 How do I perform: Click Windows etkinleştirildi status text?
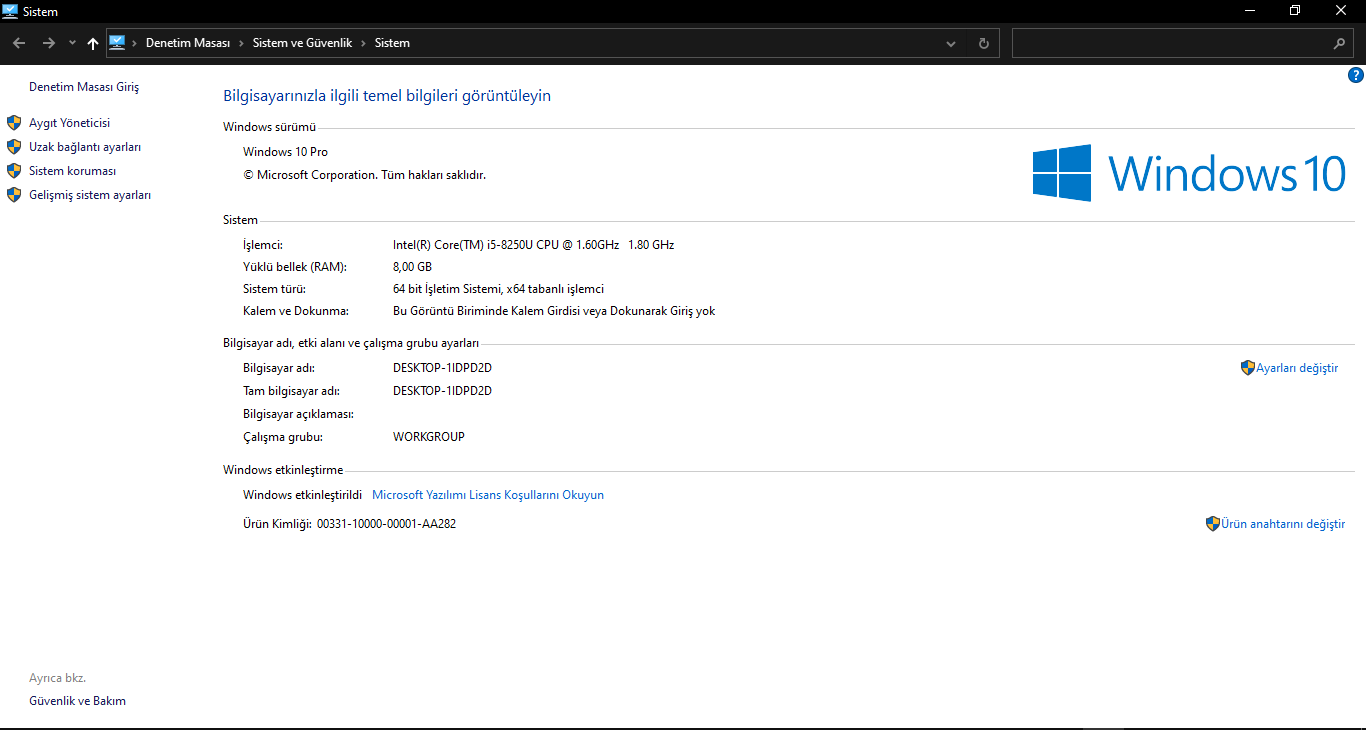click(x=302, y=495)
